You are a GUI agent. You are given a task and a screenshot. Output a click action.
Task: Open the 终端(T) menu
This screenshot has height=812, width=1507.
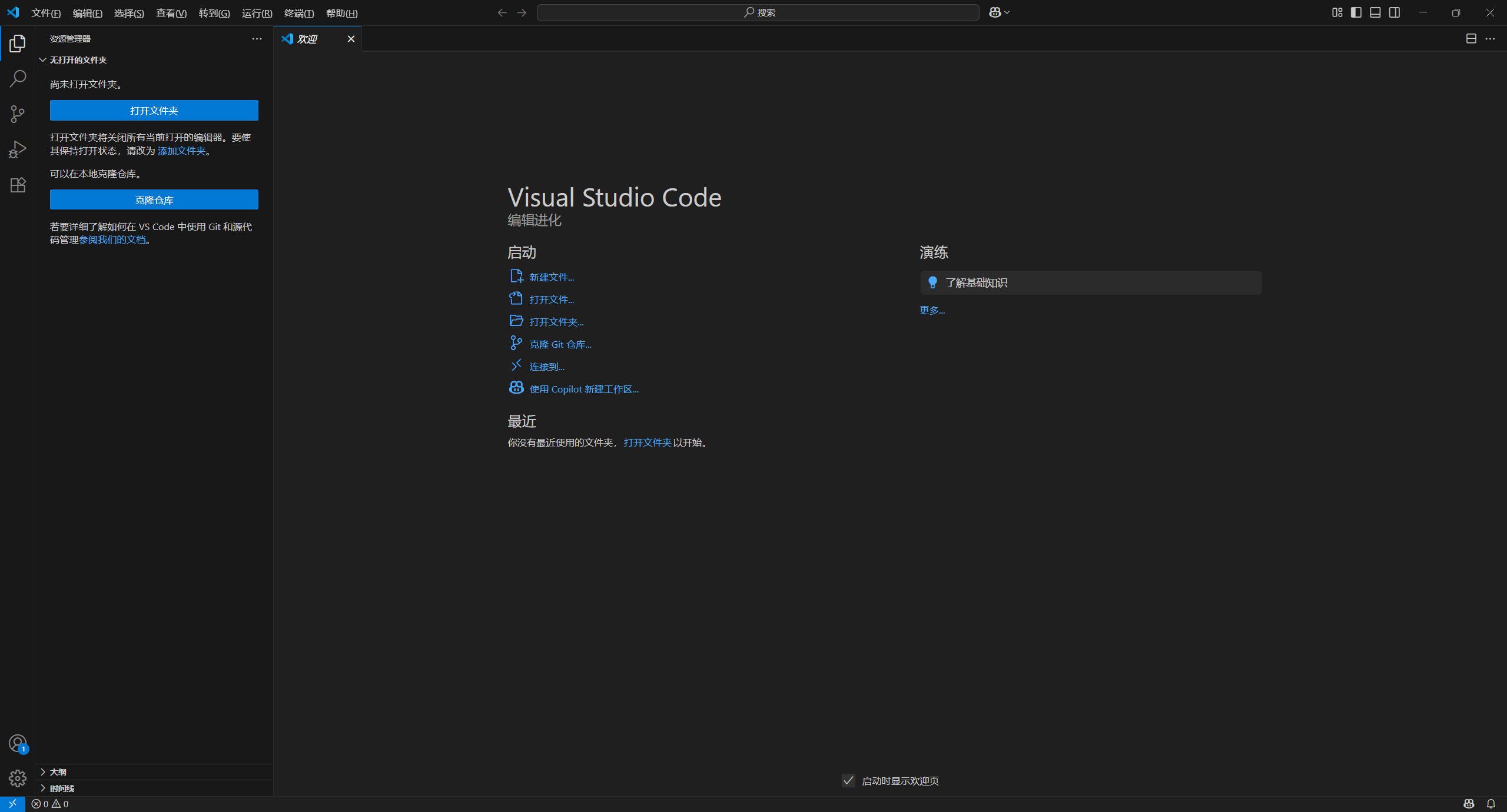pyautogui.click(x=299, y=13)
